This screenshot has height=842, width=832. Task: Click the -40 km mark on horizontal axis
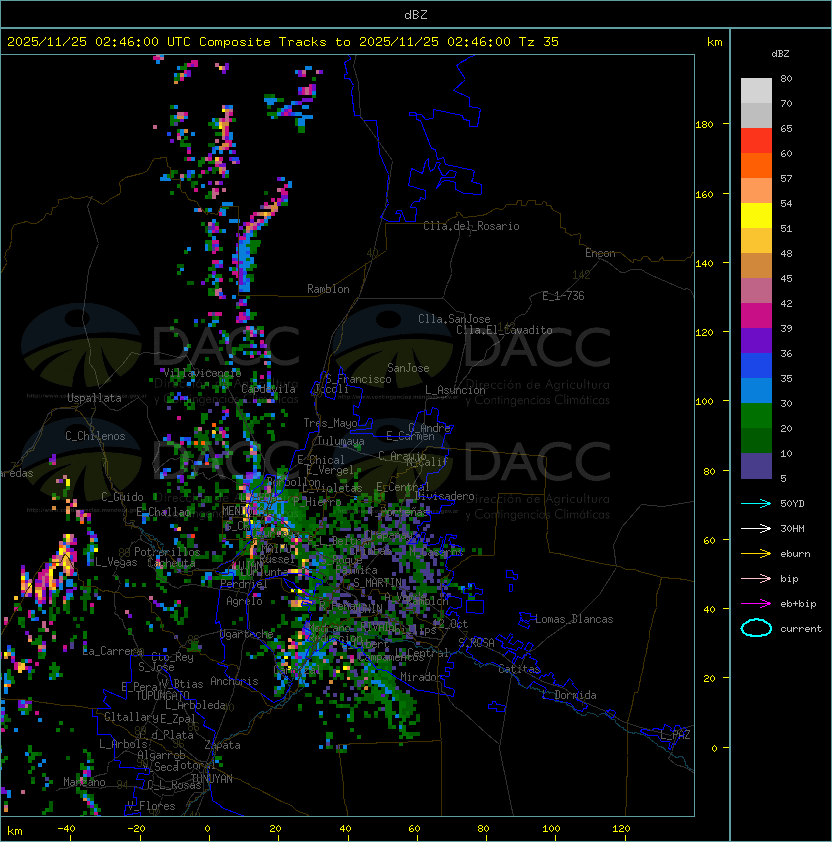(x=67, y=829)
